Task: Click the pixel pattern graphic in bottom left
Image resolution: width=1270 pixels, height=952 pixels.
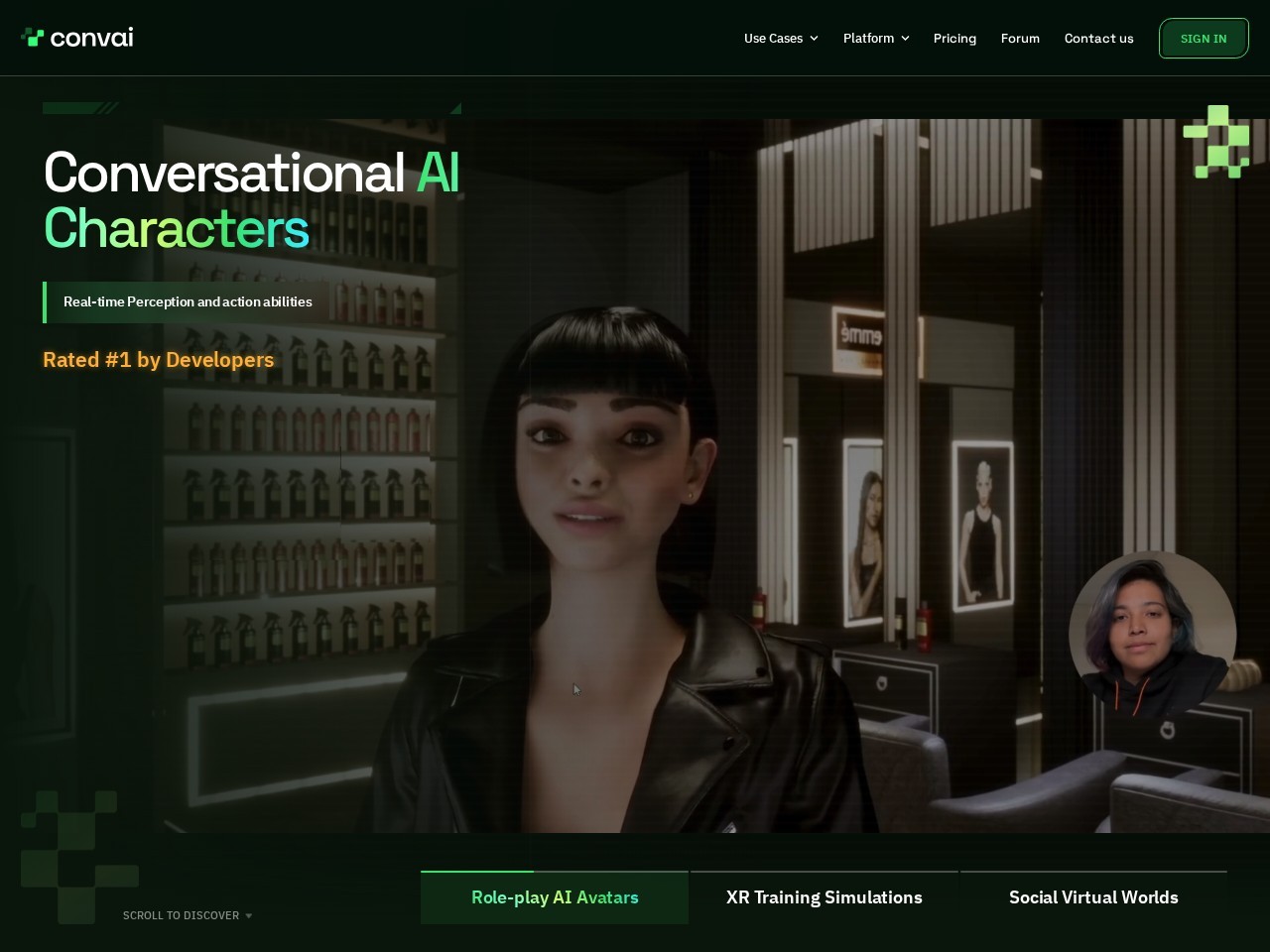Action: tap(79, 855)
